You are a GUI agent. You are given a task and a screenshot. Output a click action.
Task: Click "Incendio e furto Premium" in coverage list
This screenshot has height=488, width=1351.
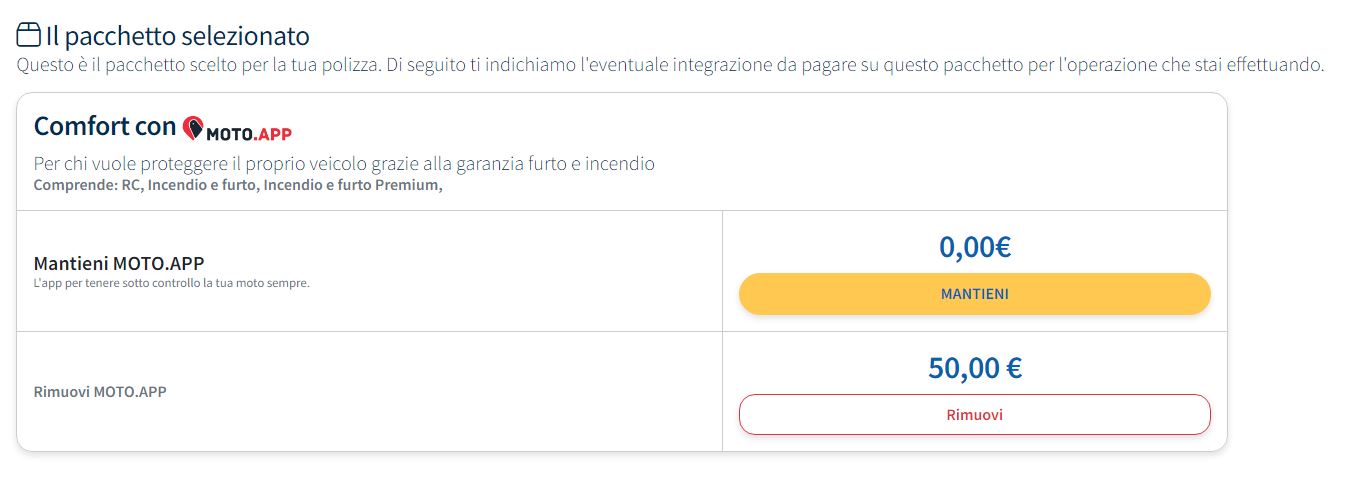[x=350, y=185]
